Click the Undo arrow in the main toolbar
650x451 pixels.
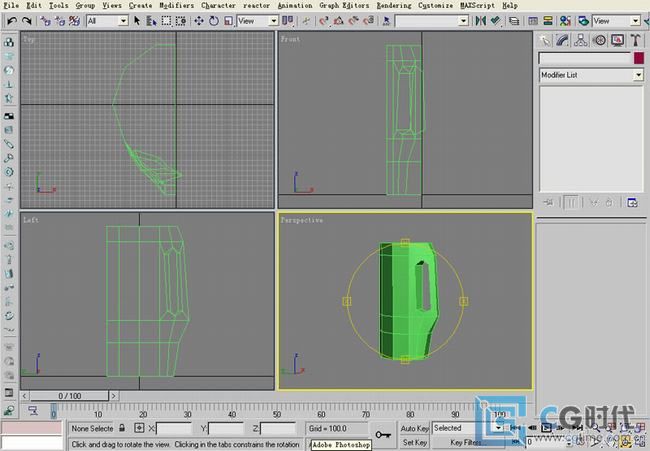click(x=12, y=20)
